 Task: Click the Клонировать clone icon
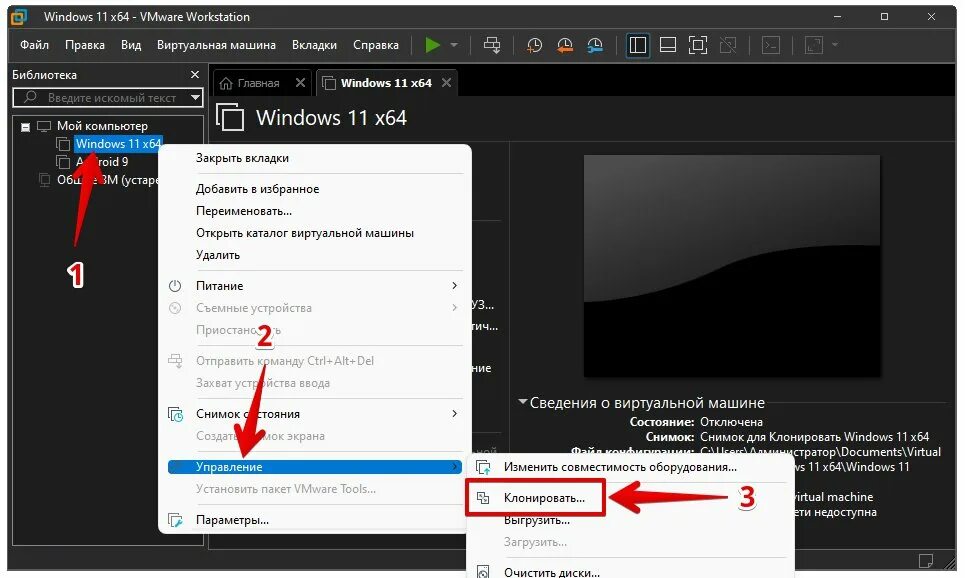tap(484, 498)
